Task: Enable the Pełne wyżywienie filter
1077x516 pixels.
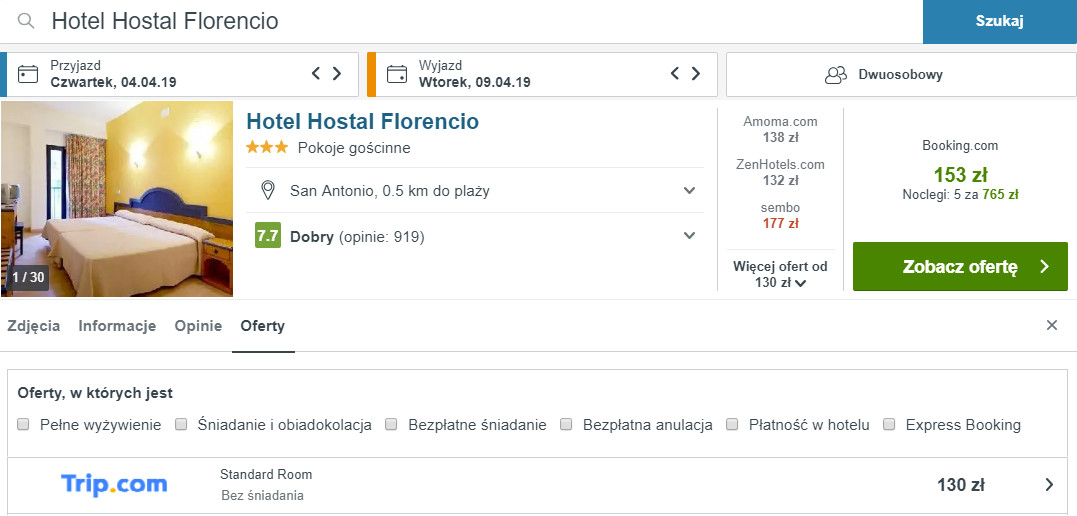Action: [23, 424]
